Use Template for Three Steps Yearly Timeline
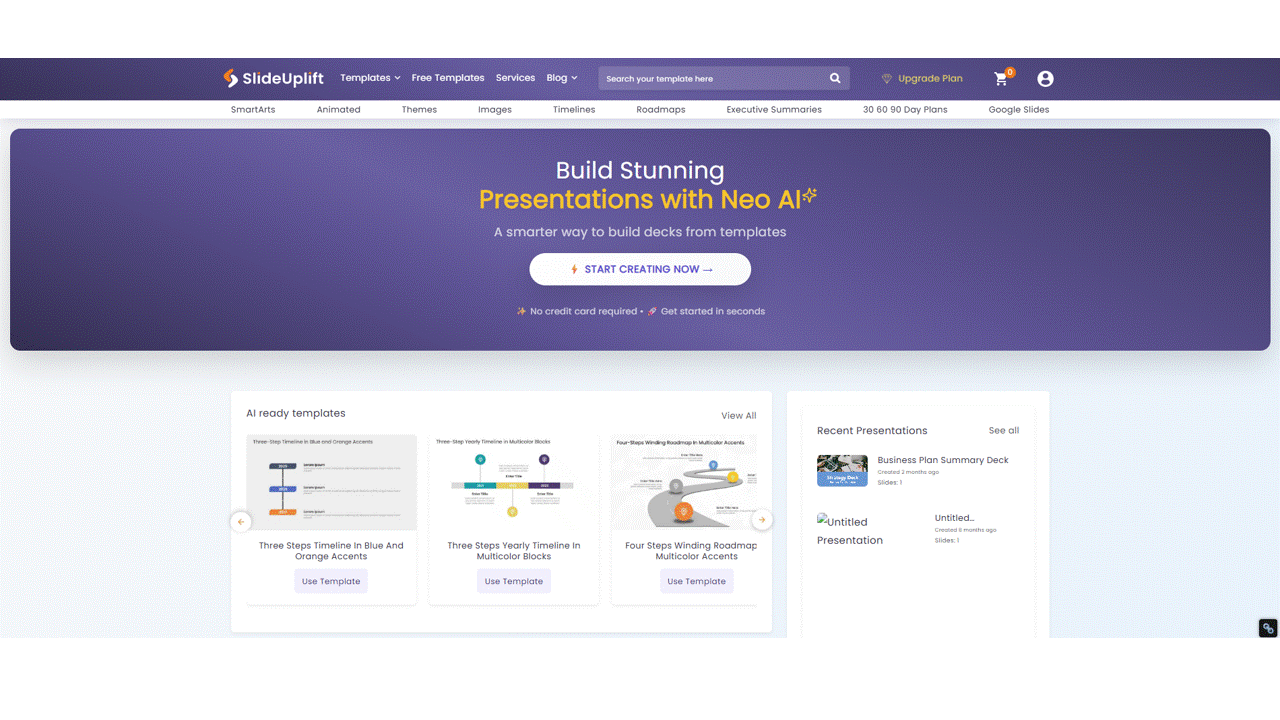The width and height of the screenshot is (1280, 720). 514,581
